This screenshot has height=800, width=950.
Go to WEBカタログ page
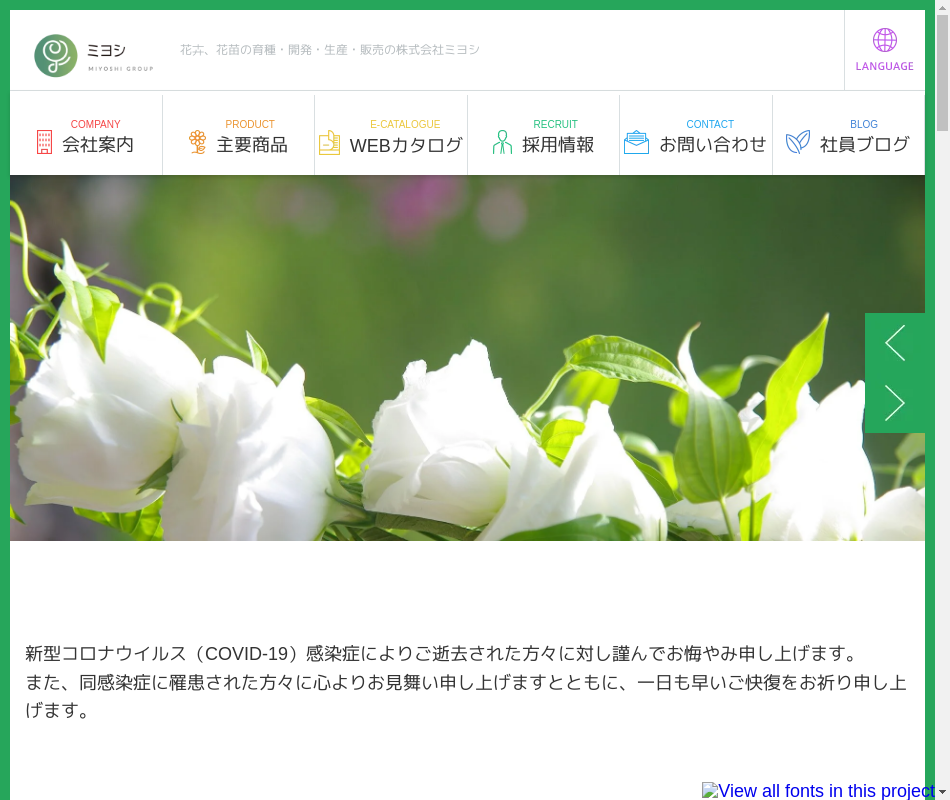[406, 145]
